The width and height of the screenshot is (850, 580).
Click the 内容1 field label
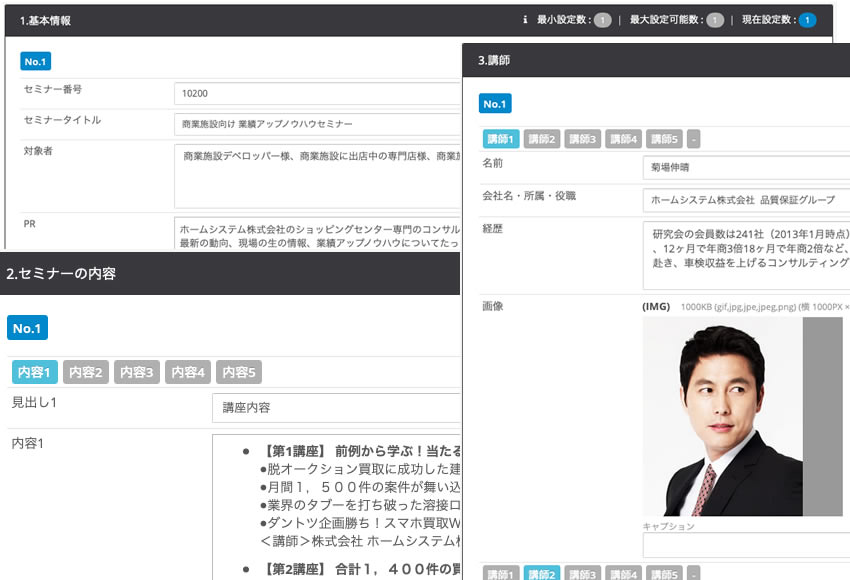point(28,443)
